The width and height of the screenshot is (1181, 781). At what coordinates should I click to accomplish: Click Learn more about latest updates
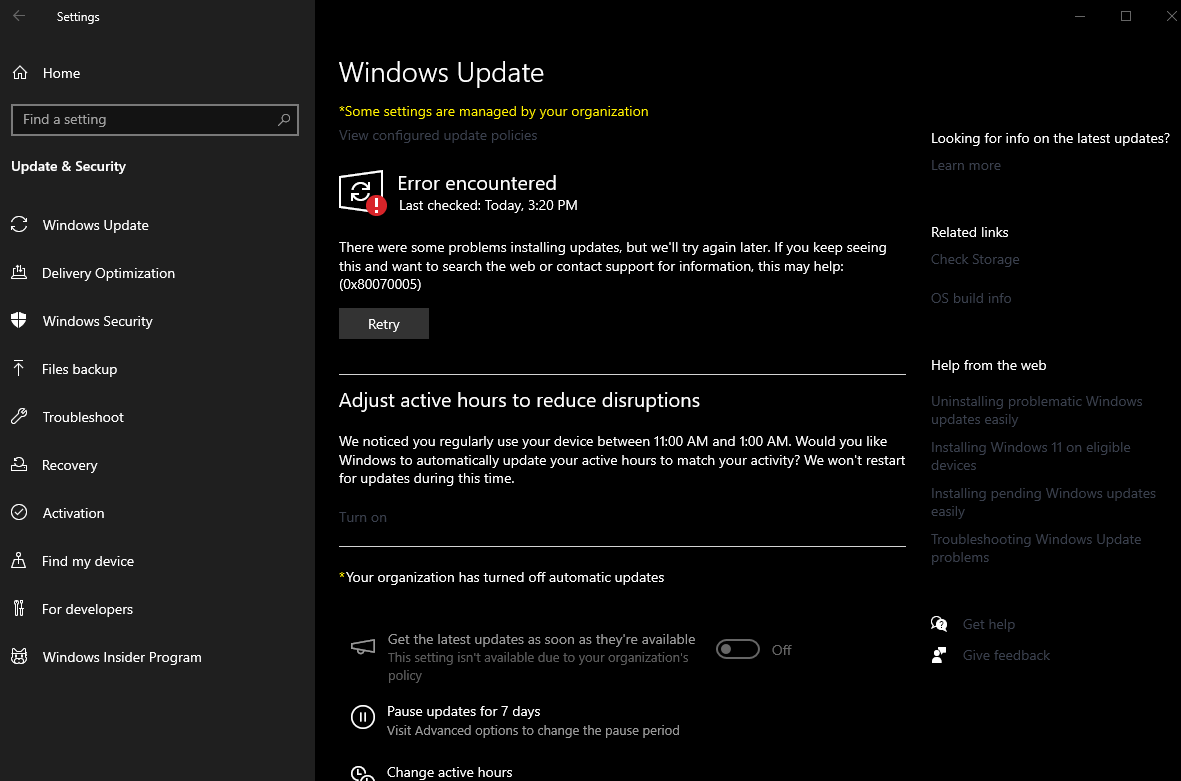966,166
